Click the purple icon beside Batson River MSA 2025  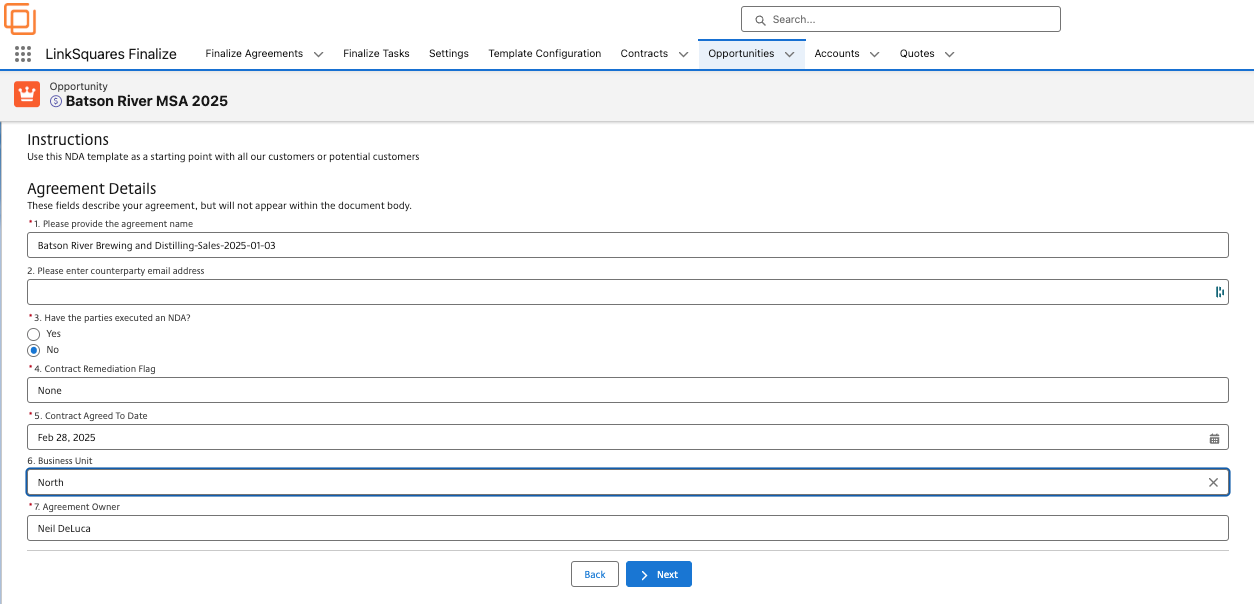click(x=56, y=101)
